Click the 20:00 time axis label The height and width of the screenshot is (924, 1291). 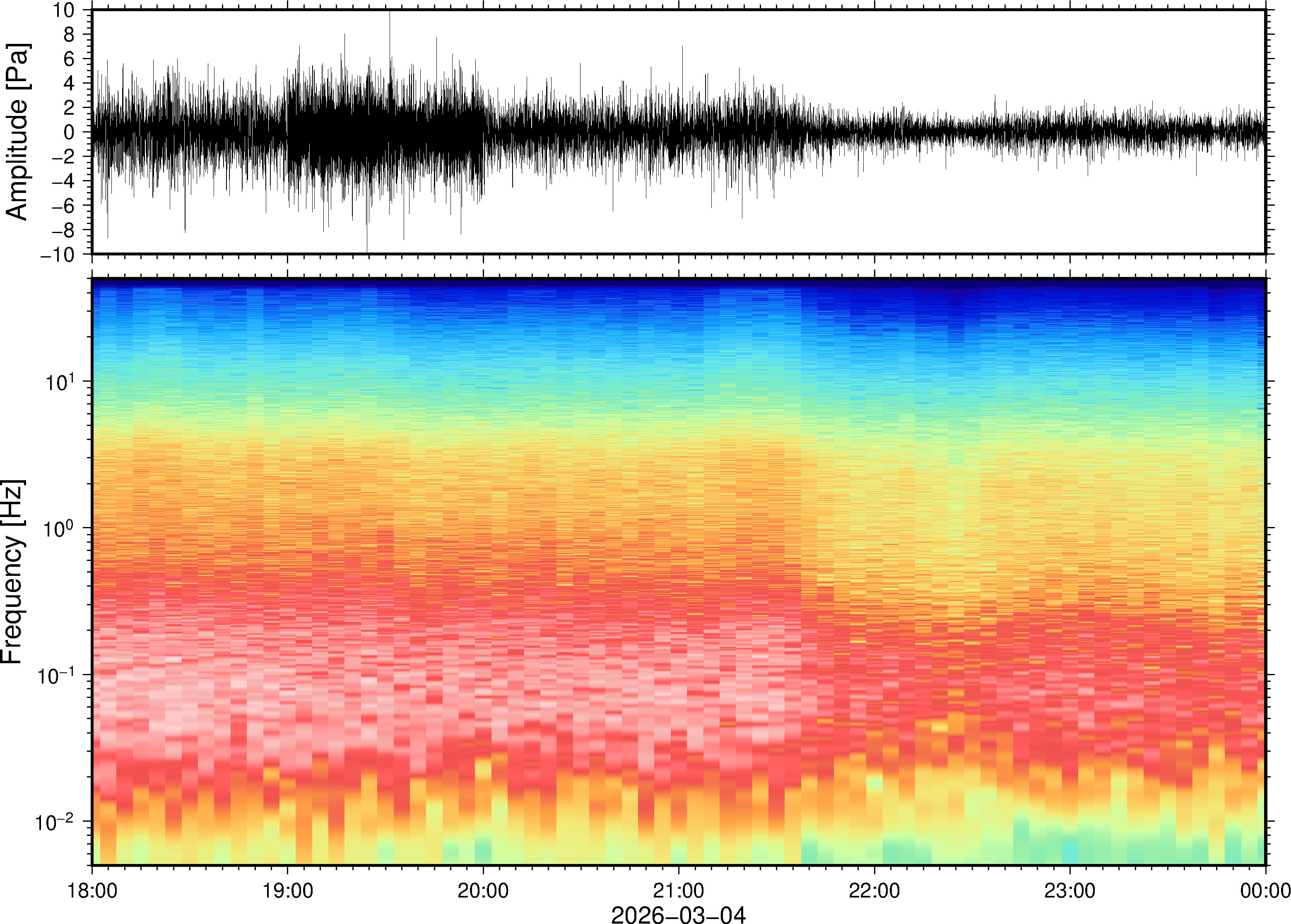pyautogui.click(x=483, y=890)
